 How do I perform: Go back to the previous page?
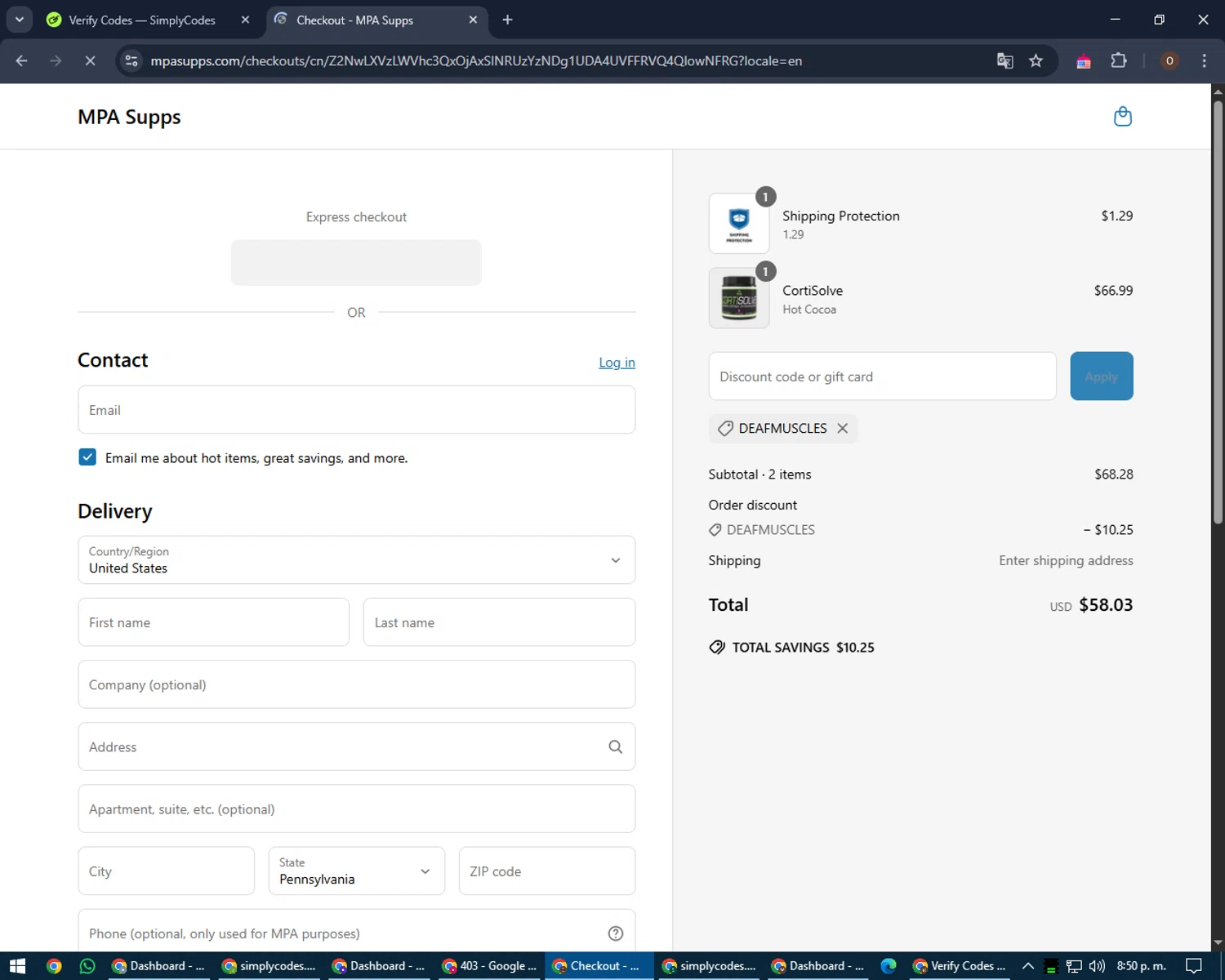22,61
